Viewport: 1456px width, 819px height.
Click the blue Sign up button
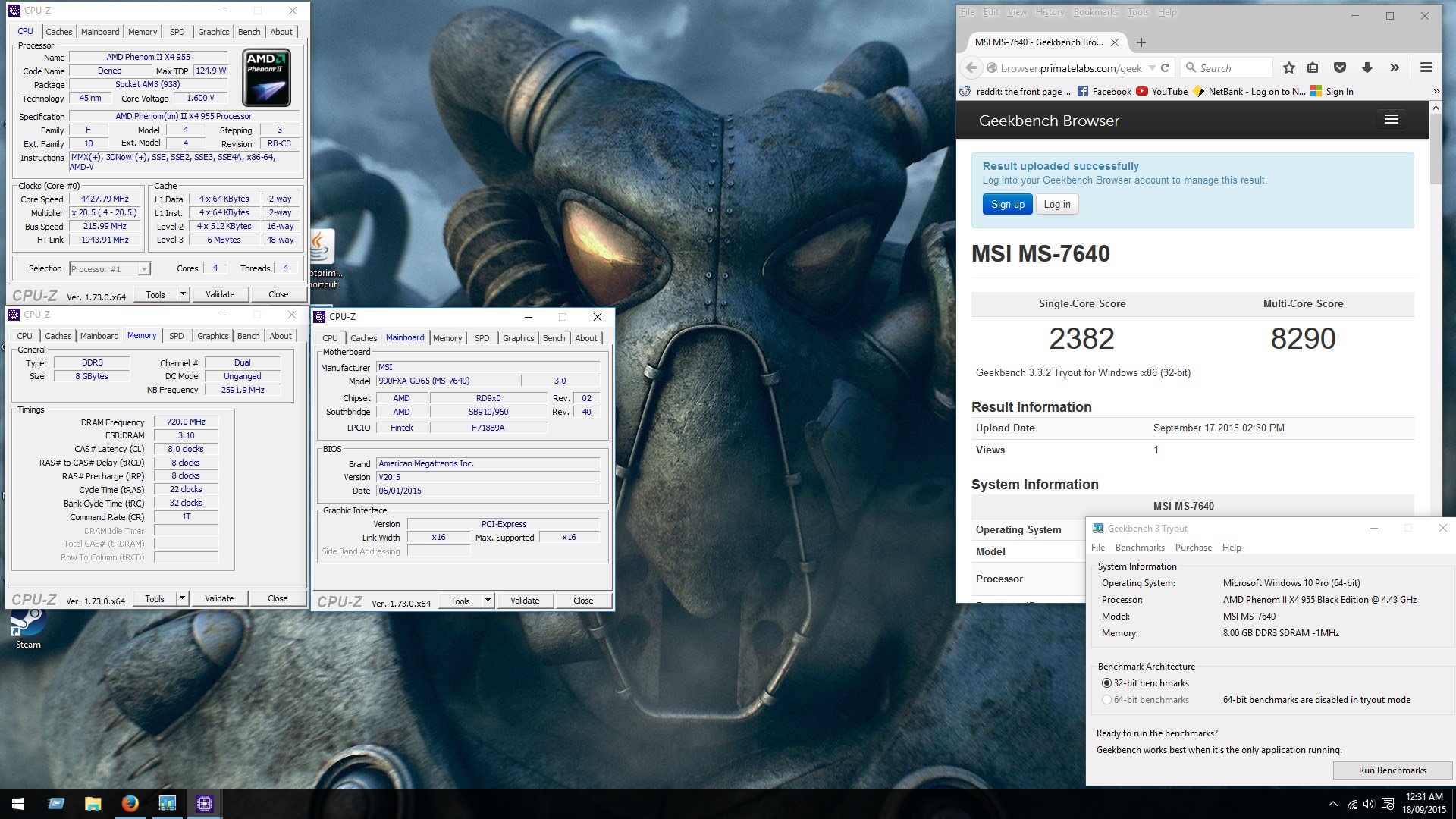[x=1008, y=205]
